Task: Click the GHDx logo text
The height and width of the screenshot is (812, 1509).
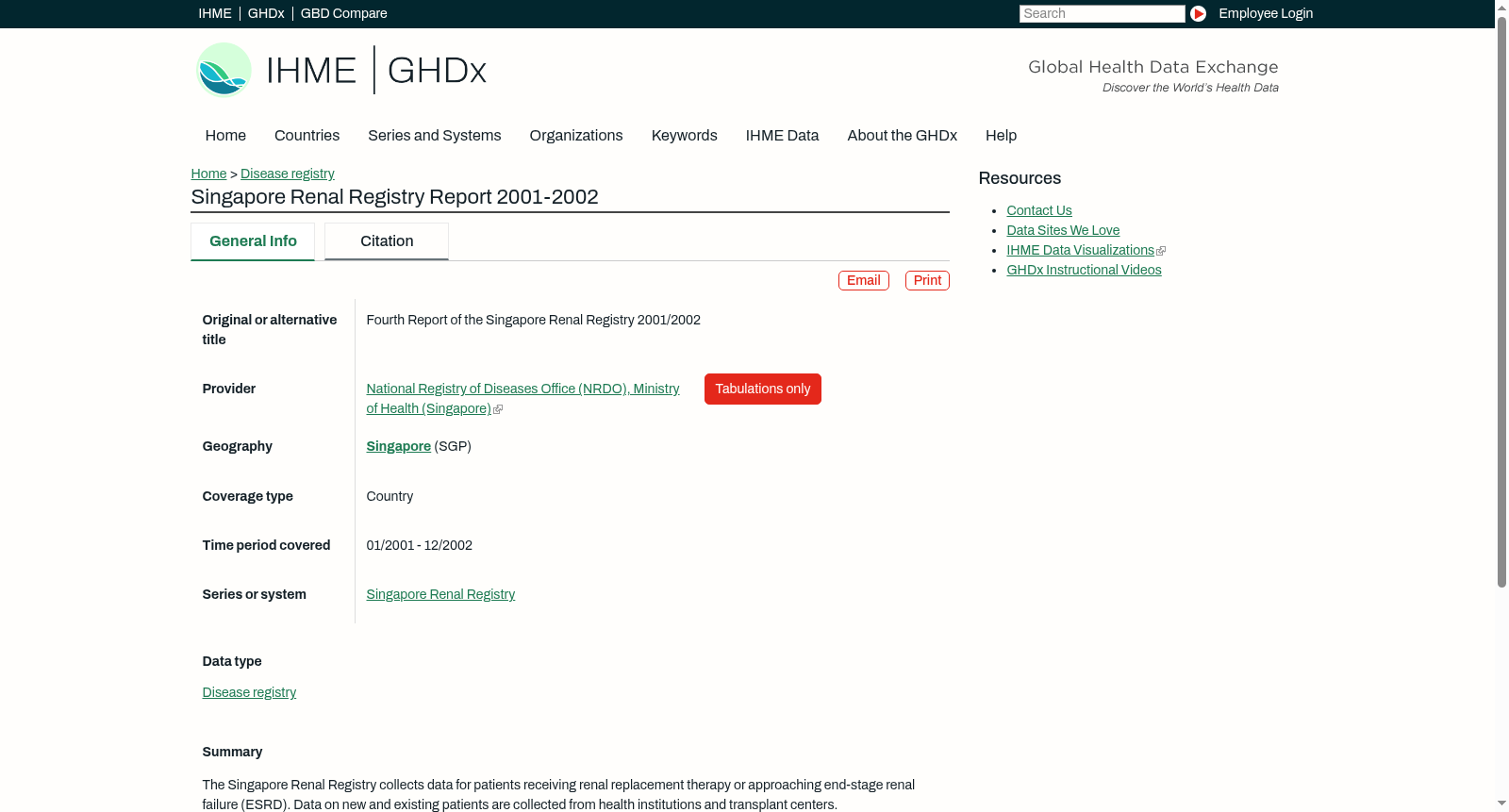Action: point(437,71)
